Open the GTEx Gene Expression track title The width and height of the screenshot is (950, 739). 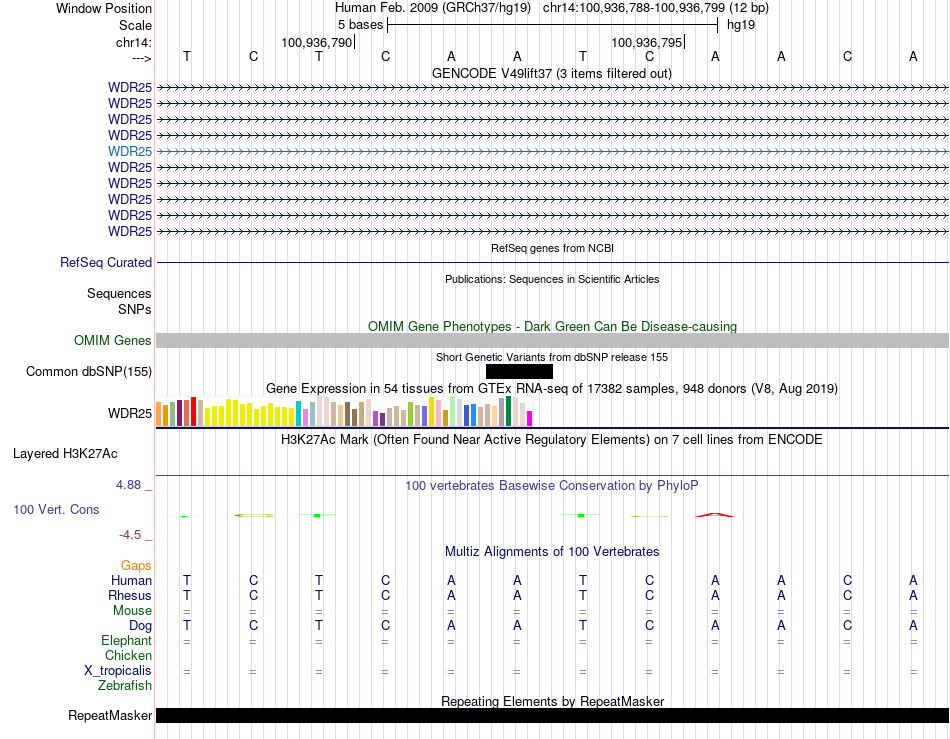coord(551,388)
